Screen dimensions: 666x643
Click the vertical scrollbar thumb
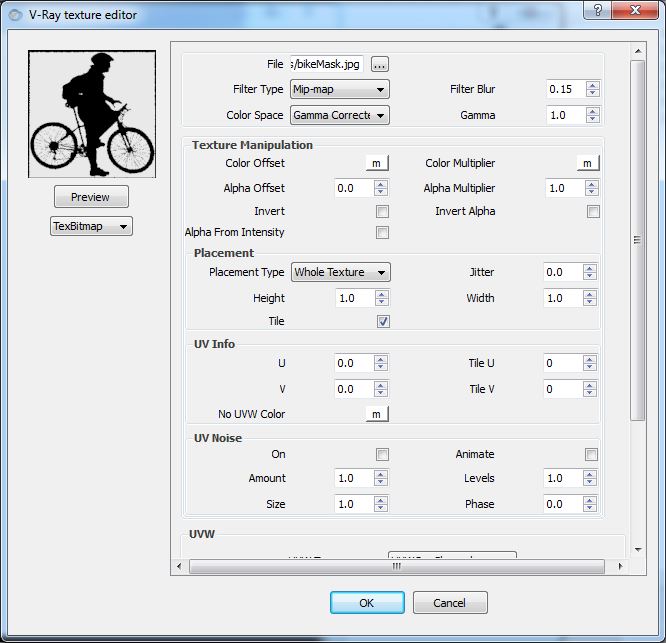tap(638, 240)
